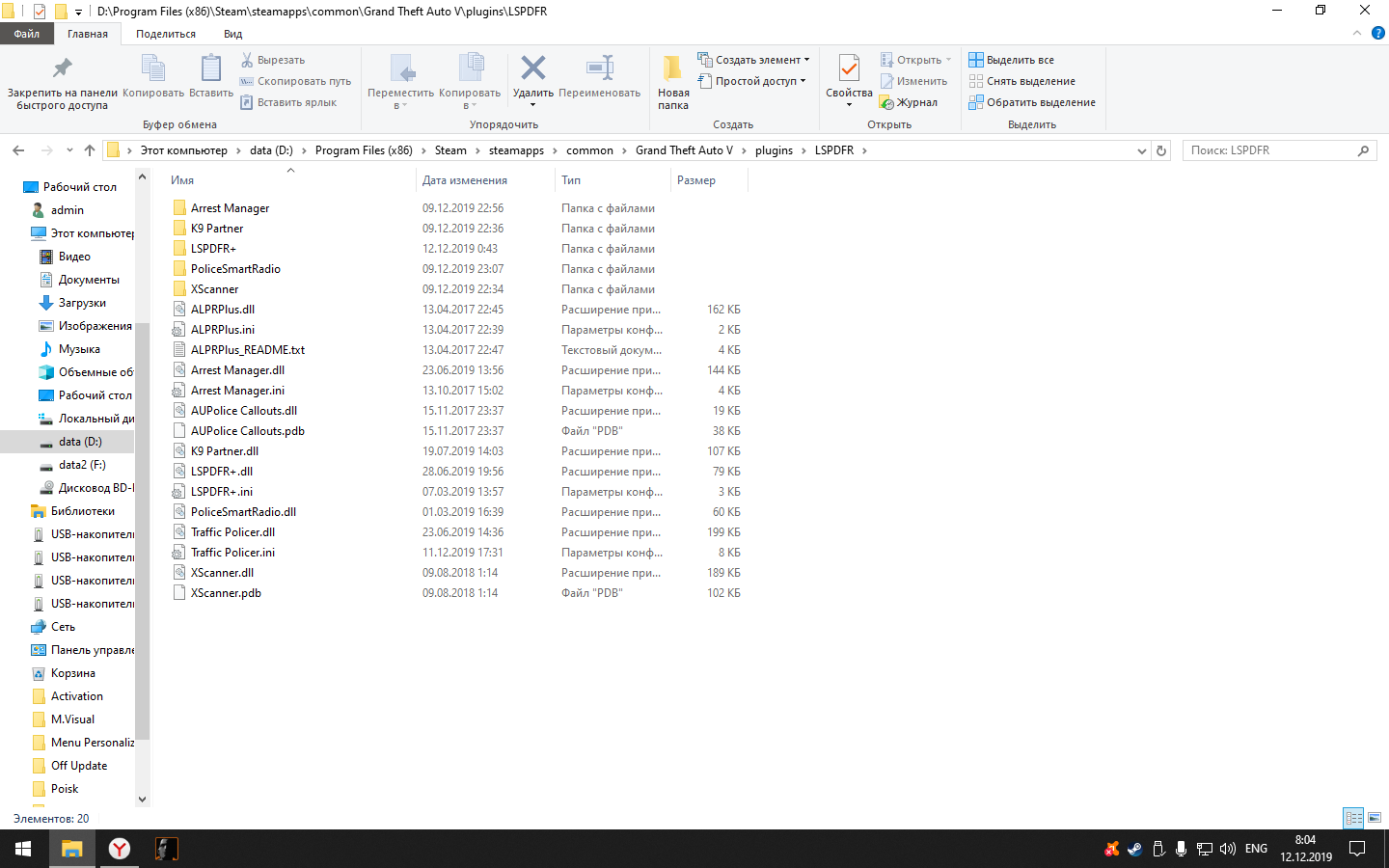Click the plugins breadcrumb in address bar

(x=774, y=150)
